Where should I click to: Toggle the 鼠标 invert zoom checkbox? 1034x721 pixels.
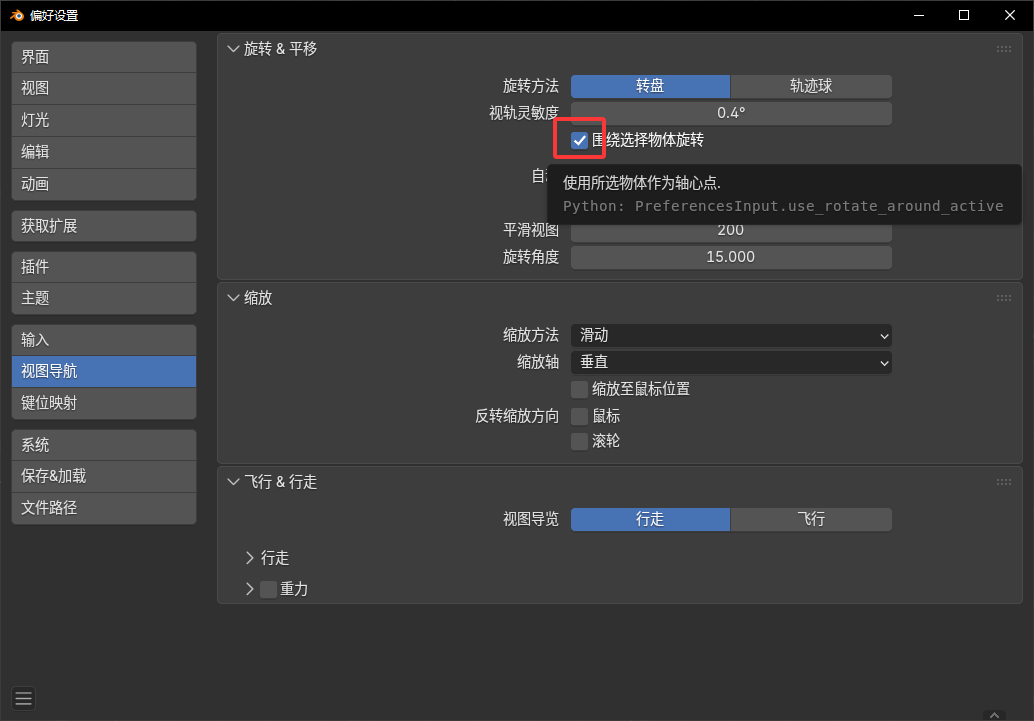point(580,416)
